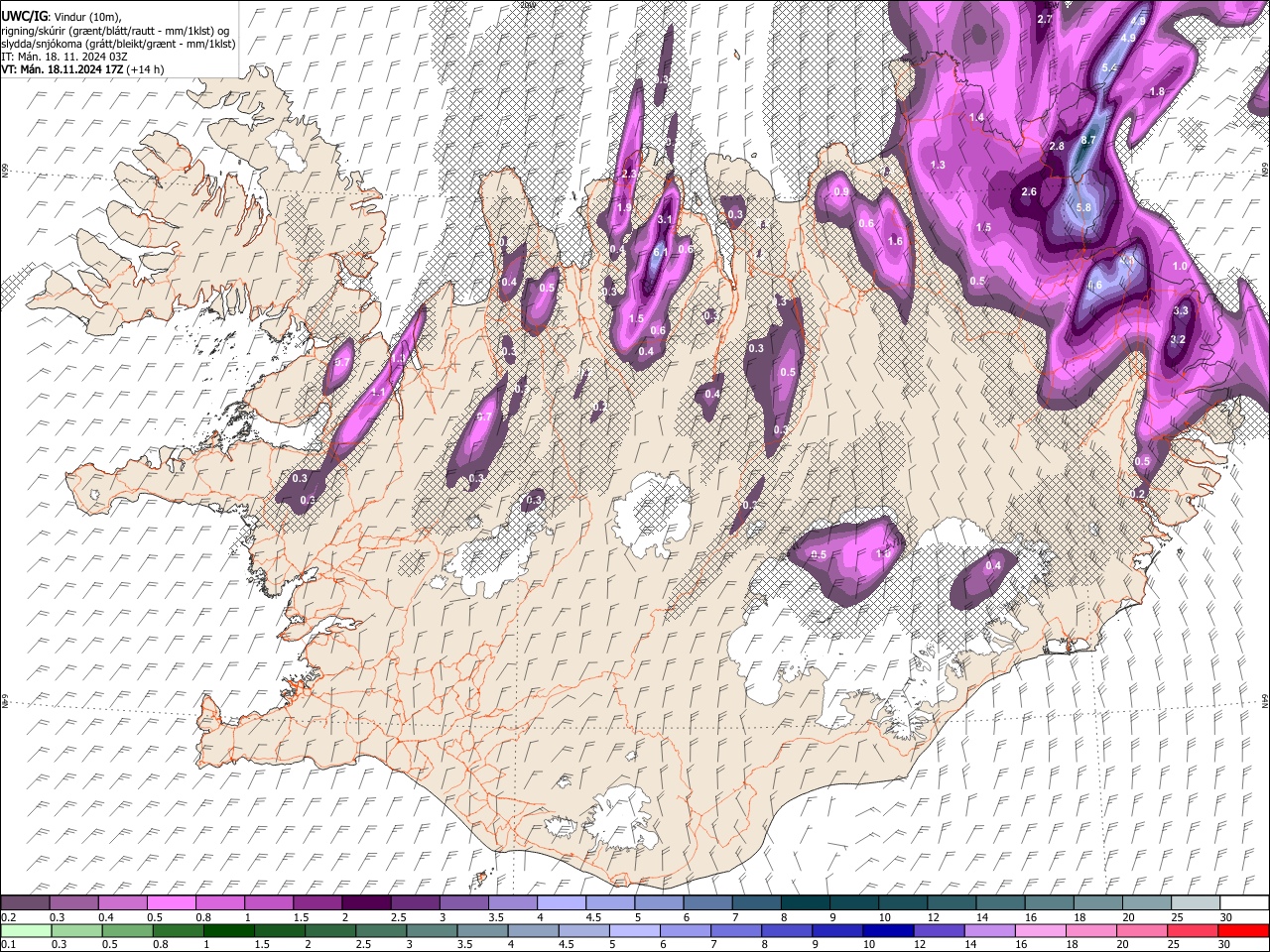Click the 2.8 value beside 8.7
Screen dimensions: 1270x952
1056,147
